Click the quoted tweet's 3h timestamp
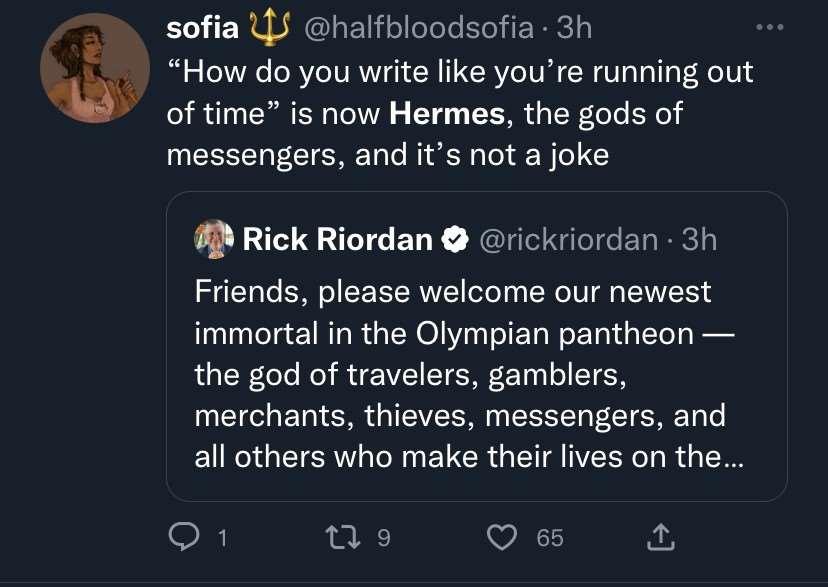 699,240
